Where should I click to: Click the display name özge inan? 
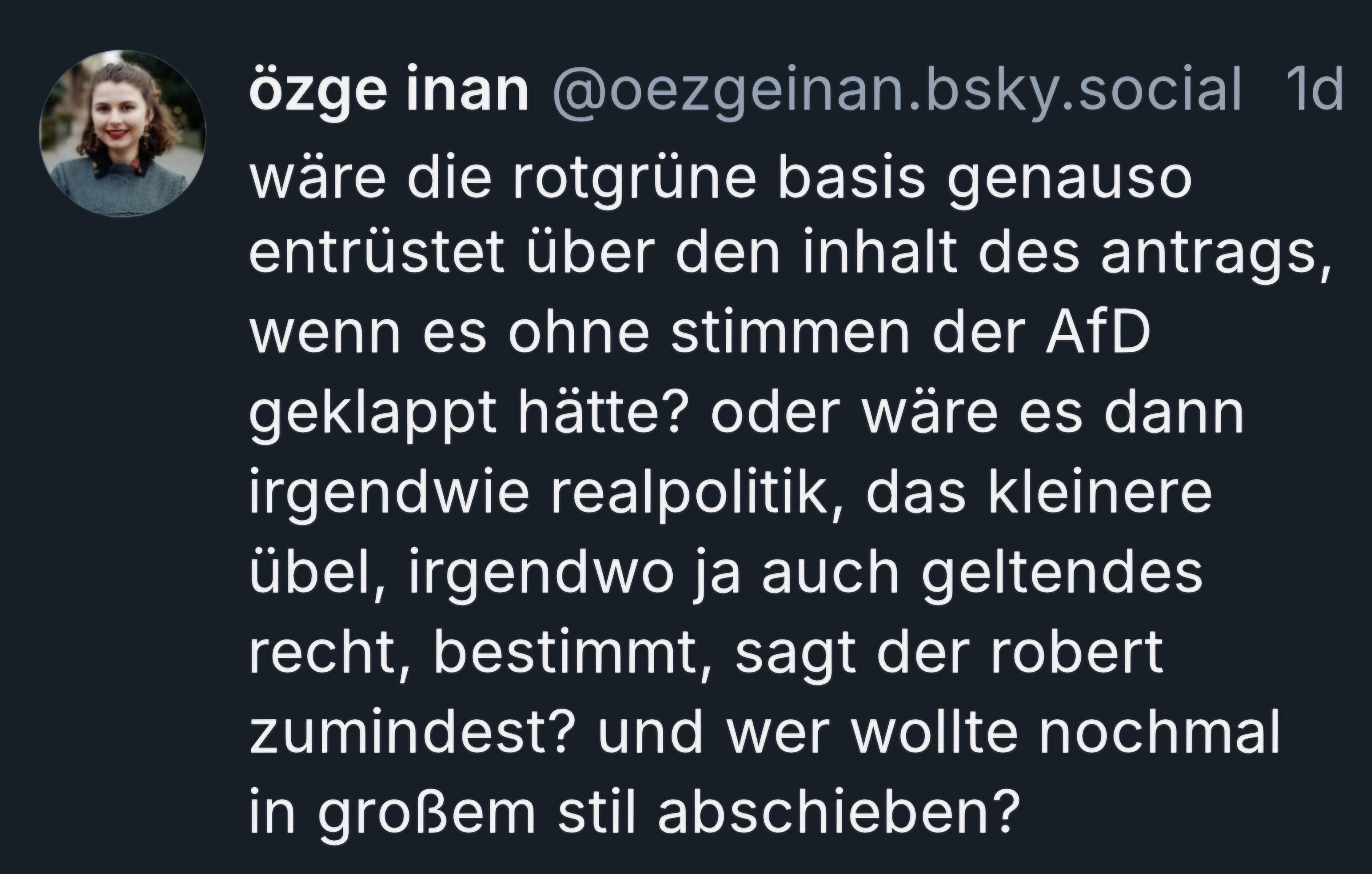tap(389, 93)
